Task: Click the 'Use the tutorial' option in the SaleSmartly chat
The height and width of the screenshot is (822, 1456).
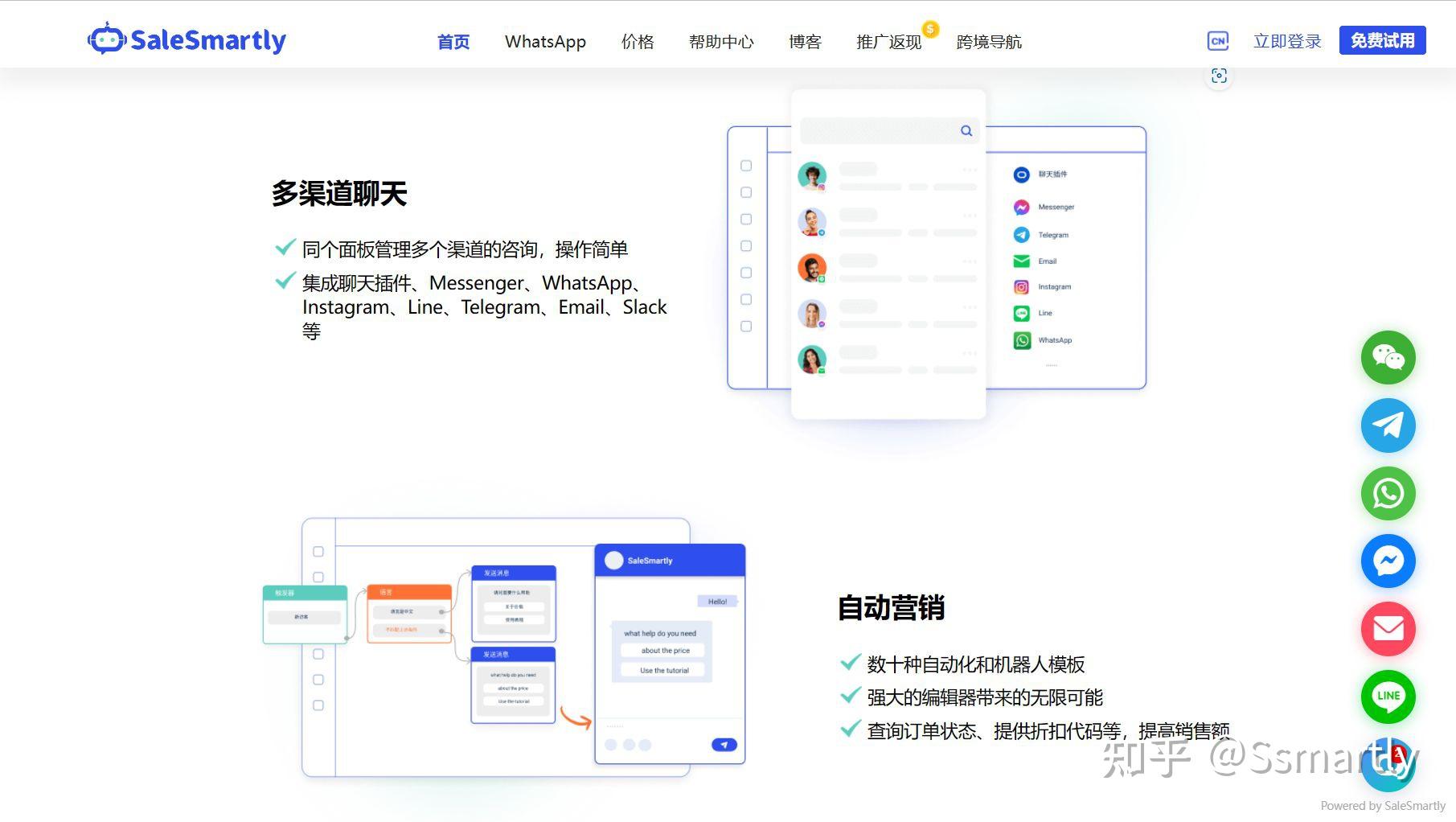Action: [664, 670]
